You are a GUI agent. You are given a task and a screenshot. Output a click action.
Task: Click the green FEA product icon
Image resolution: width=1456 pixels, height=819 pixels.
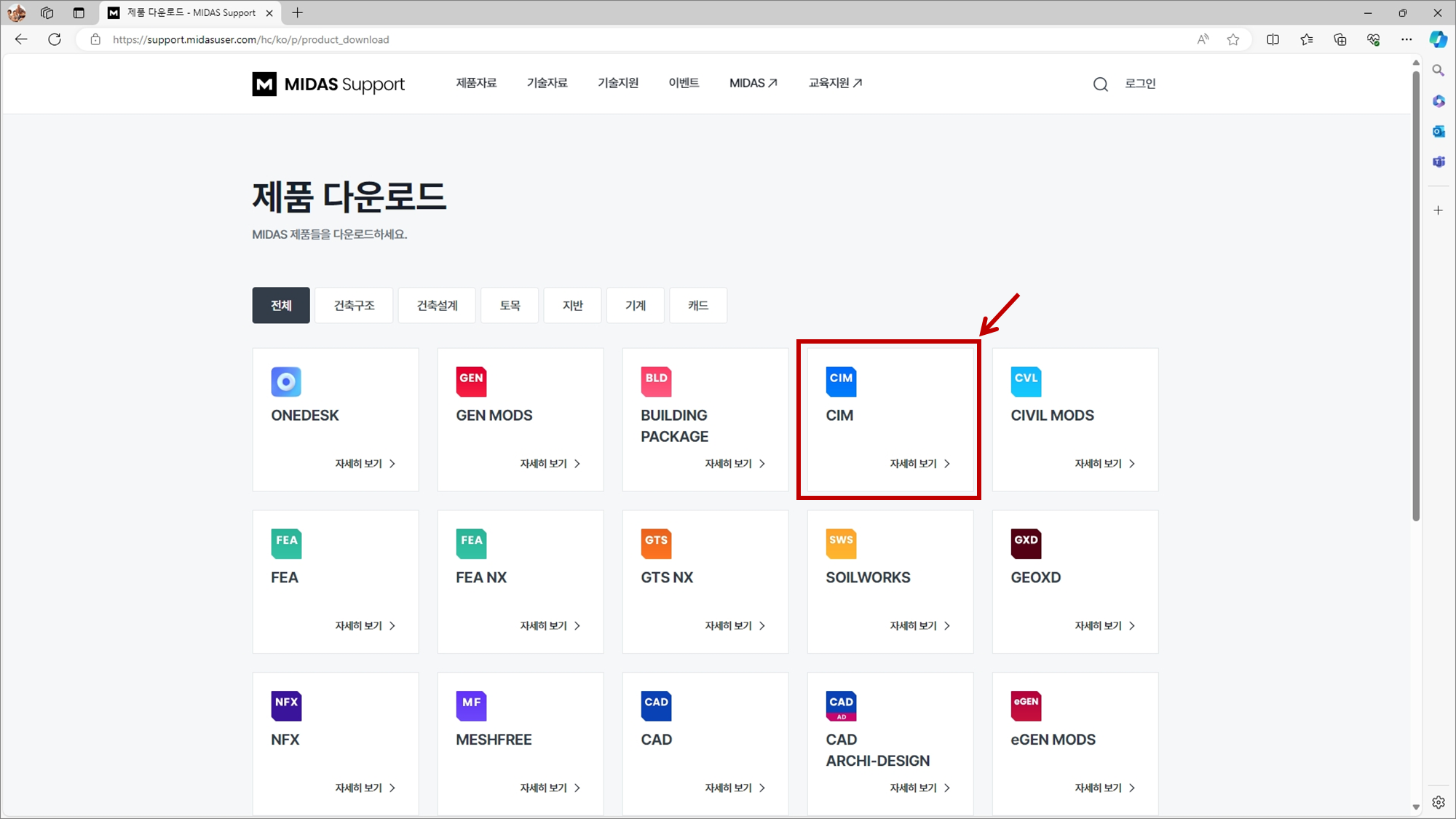tap(286, 544)
